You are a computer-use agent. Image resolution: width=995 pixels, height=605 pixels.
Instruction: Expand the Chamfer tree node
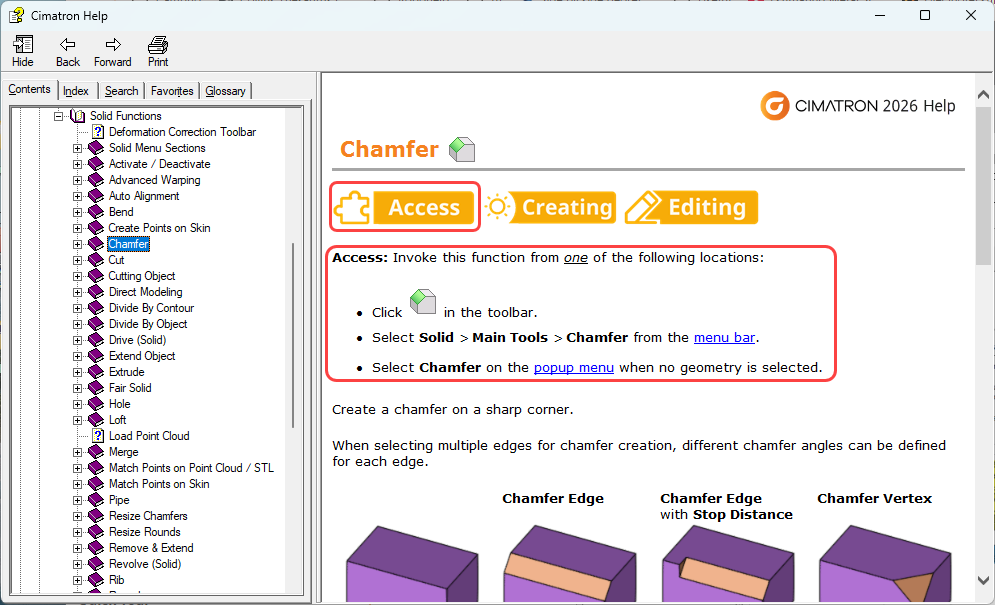click(x=77, y=244)
